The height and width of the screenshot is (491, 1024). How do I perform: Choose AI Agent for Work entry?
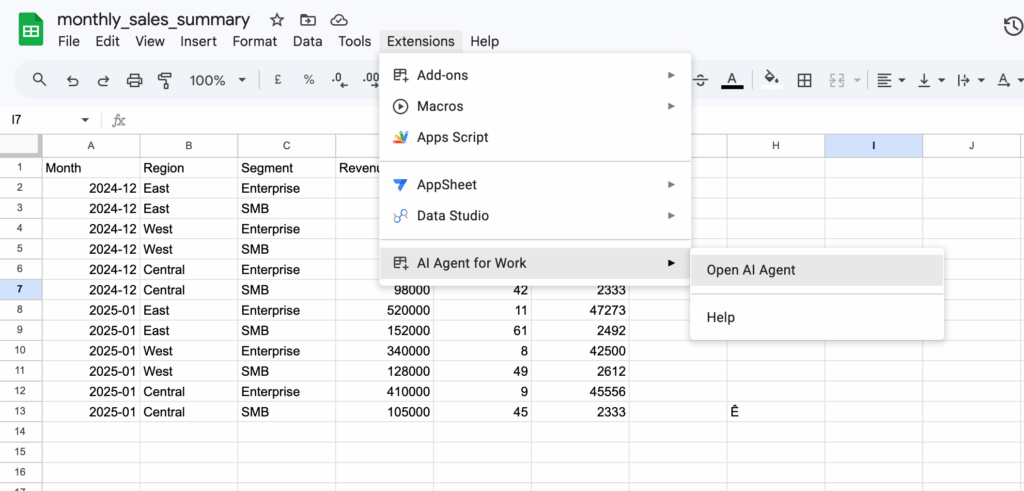point(536,263)
